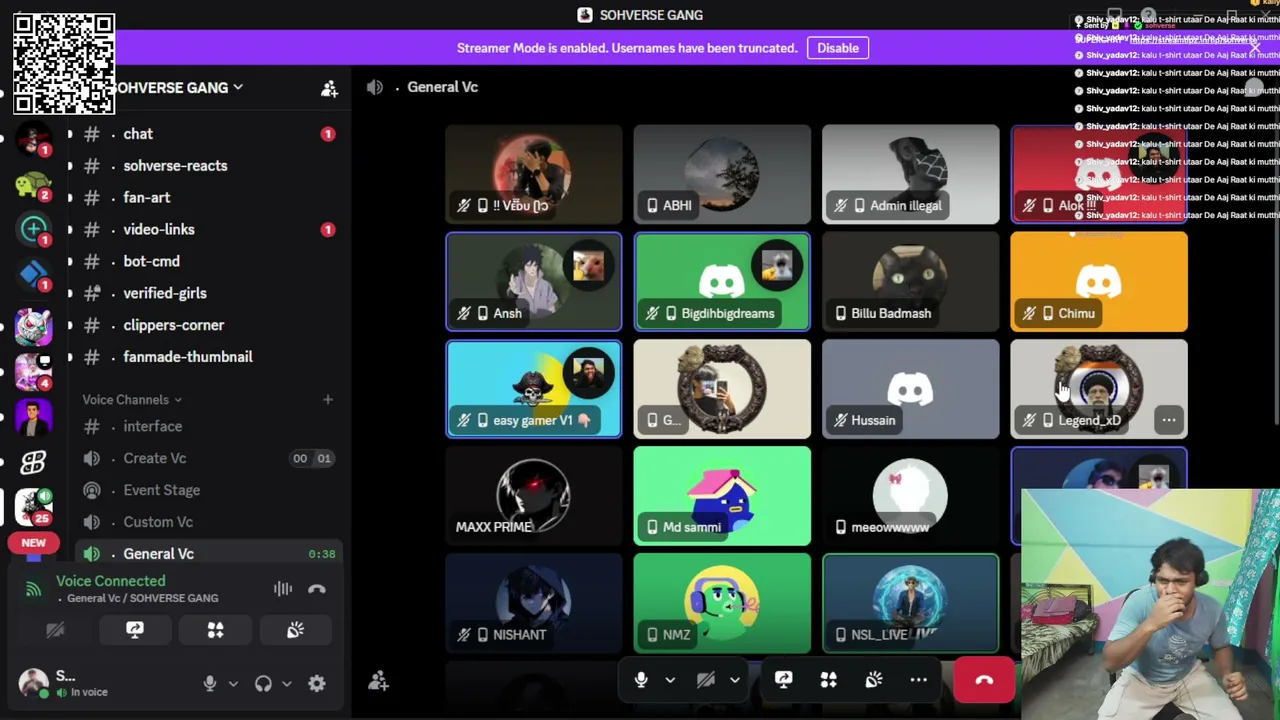Open Activities in the Voice Connected panel

pyautogui.click(x=215, y=630)
